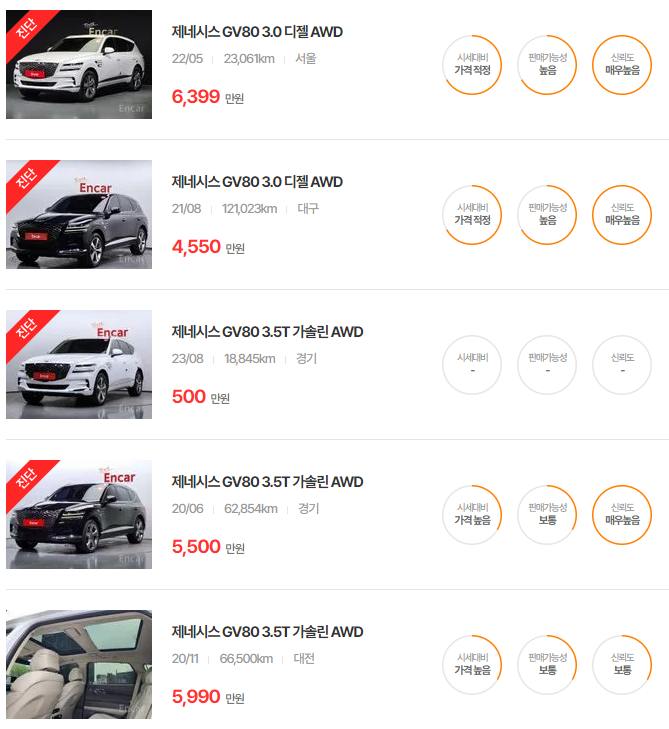This screenshot has width=669, height=729.
Task: Click 신뢰도 보통 gauge for the 5,990만원 car
Action: pos(622,665)
